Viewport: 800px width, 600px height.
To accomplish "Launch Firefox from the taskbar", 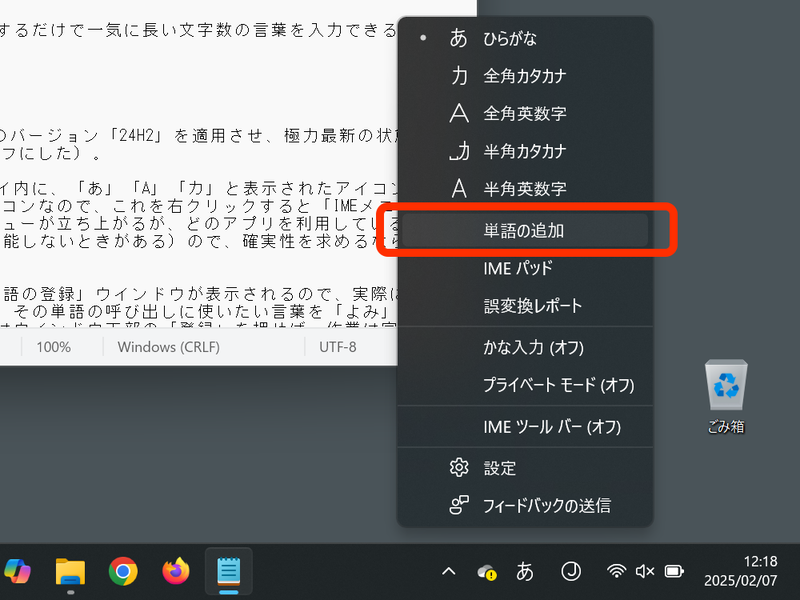I will tap(175, 572).
